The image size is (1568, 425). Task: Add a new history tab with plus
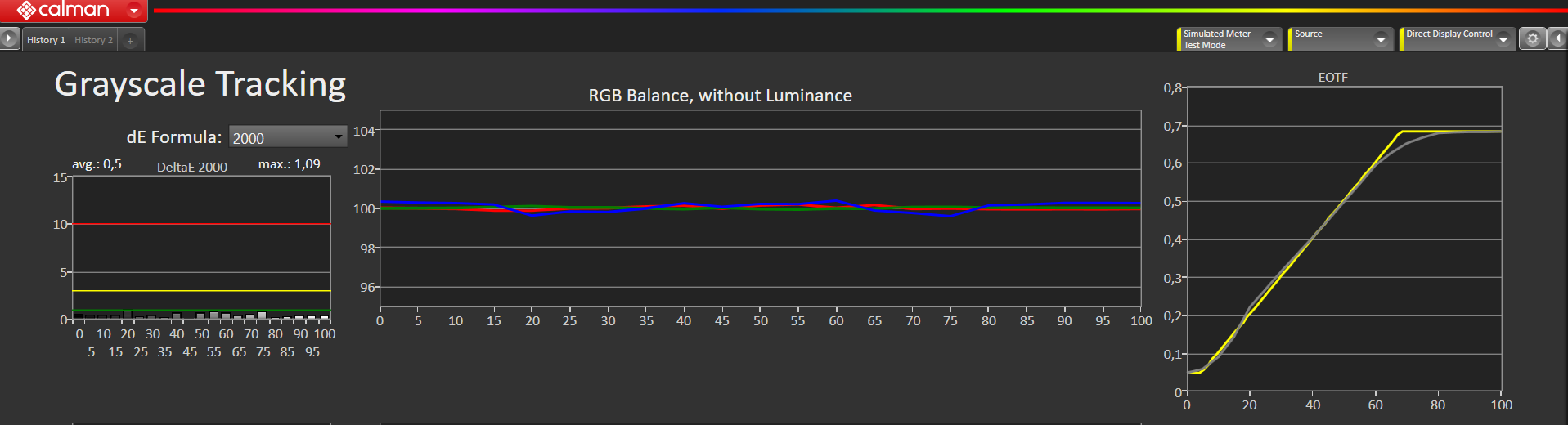(130, 40)
